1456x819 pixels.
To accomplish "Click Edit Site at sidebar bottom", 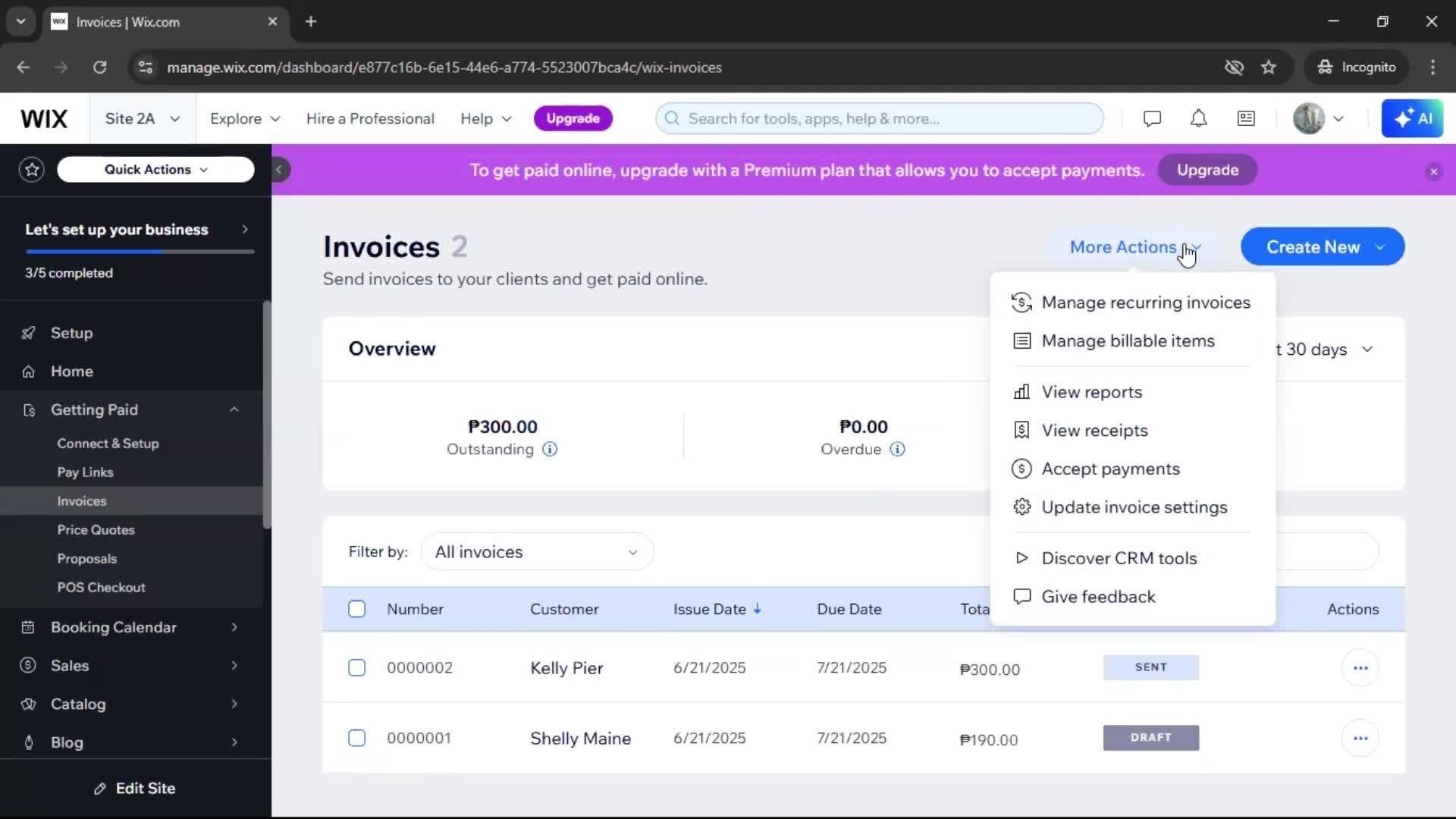I will click(x=135, y=789).
